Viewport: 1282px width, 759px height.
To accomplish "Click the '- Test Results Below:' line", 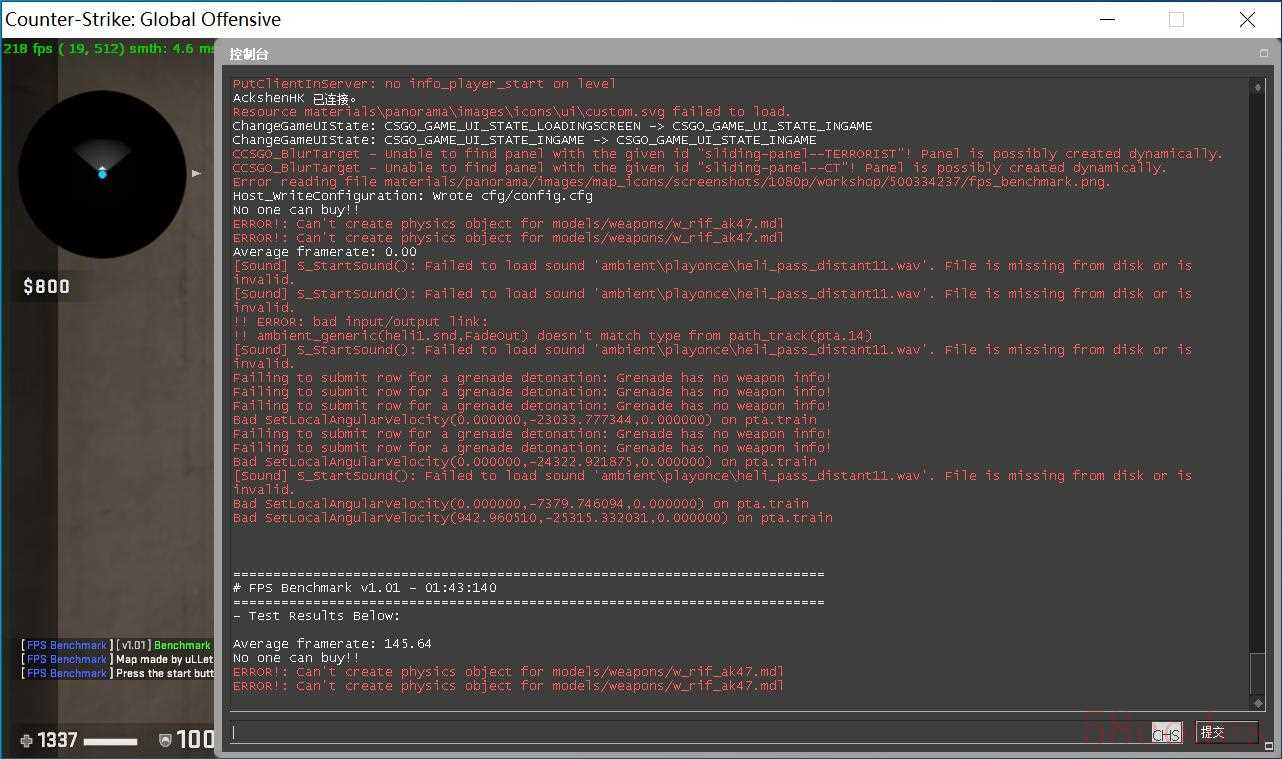I will pyautogui.click(x=316, y=616).
